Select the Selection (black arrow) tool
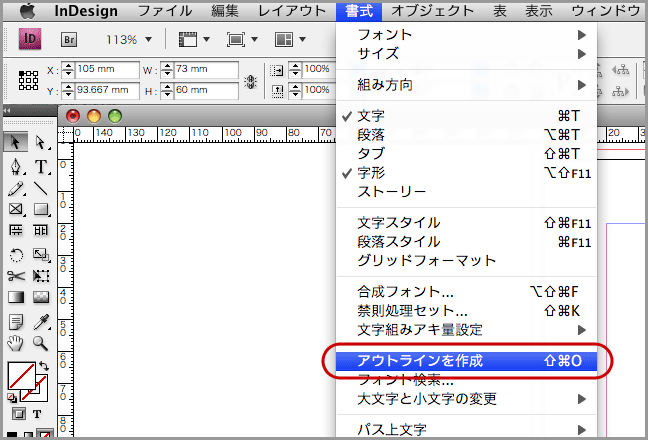The width and height of the screenshot is (648, 440). coord(15,143)
